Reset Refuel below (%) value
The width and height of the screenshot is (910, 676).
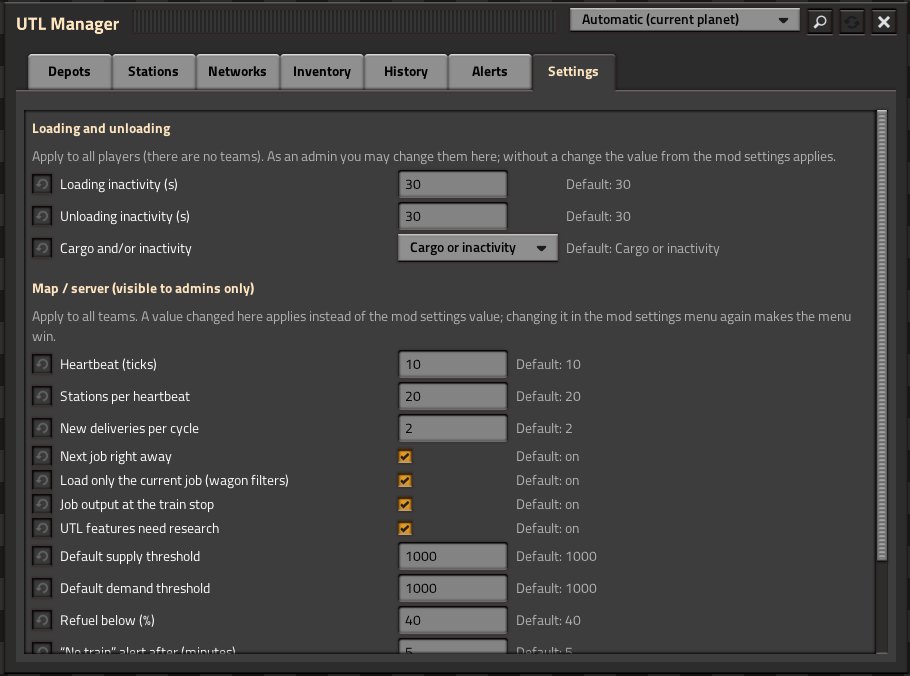42,620
